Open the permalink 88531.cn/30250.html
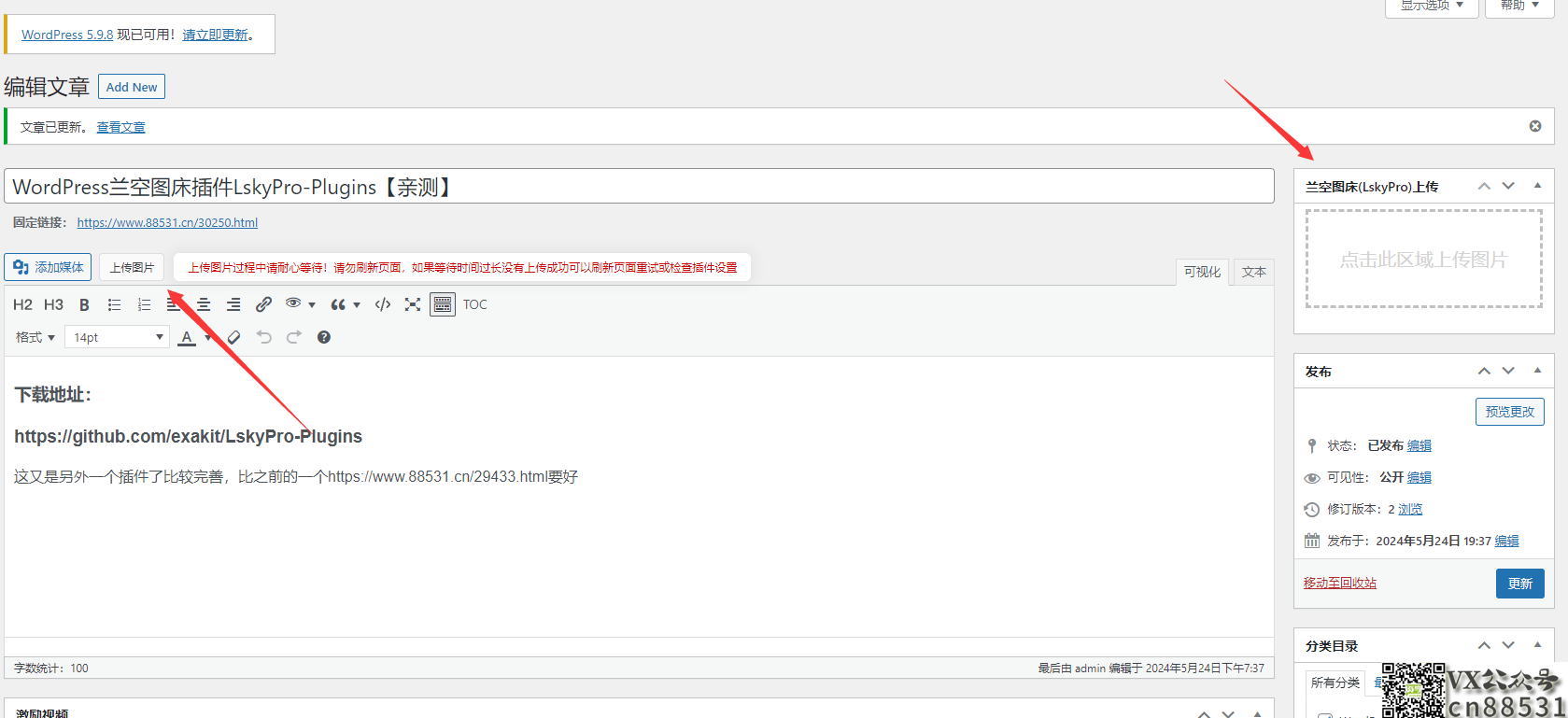1568x718 pixels. click(x=167, y=222)
